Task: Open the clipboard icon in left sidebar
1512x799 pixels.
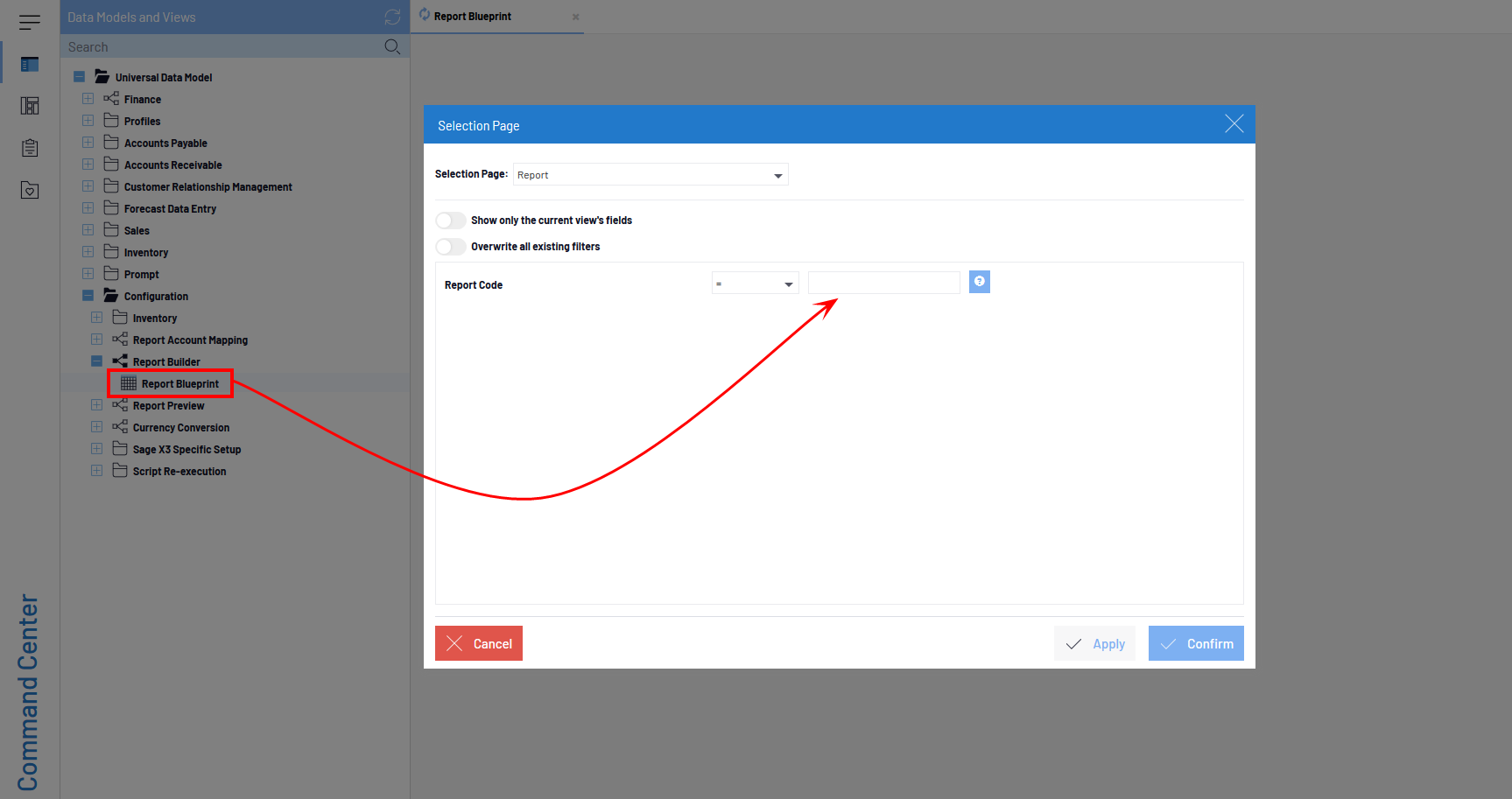Action: click(x=30, y=148)
